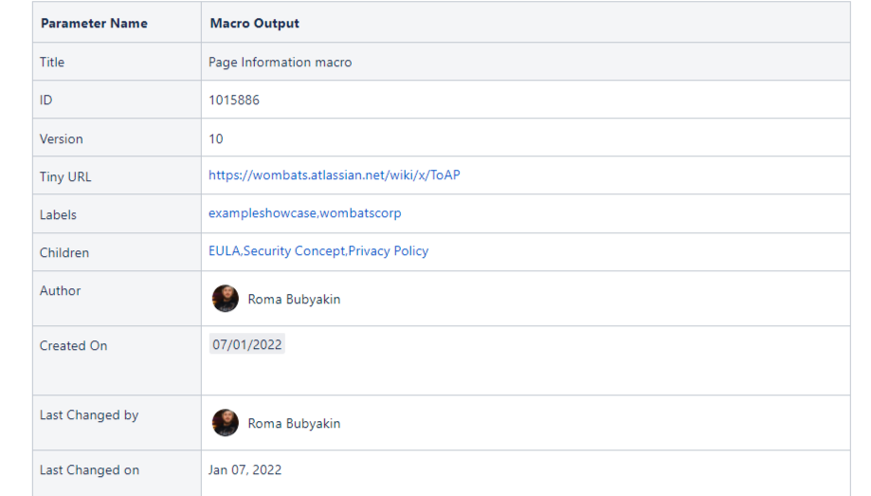The width and height of the screenshot is (871, 496).
Task: Click the Labels parameter name cell
Action: [58, 215]
